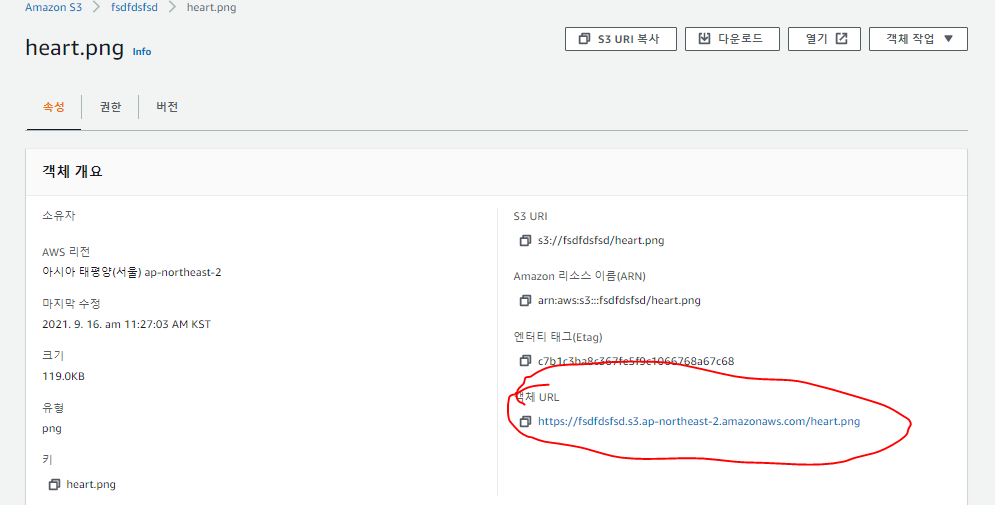Copy the Etag value icon
This screenshot has height=505, width=995.
[x=525, y=361]
